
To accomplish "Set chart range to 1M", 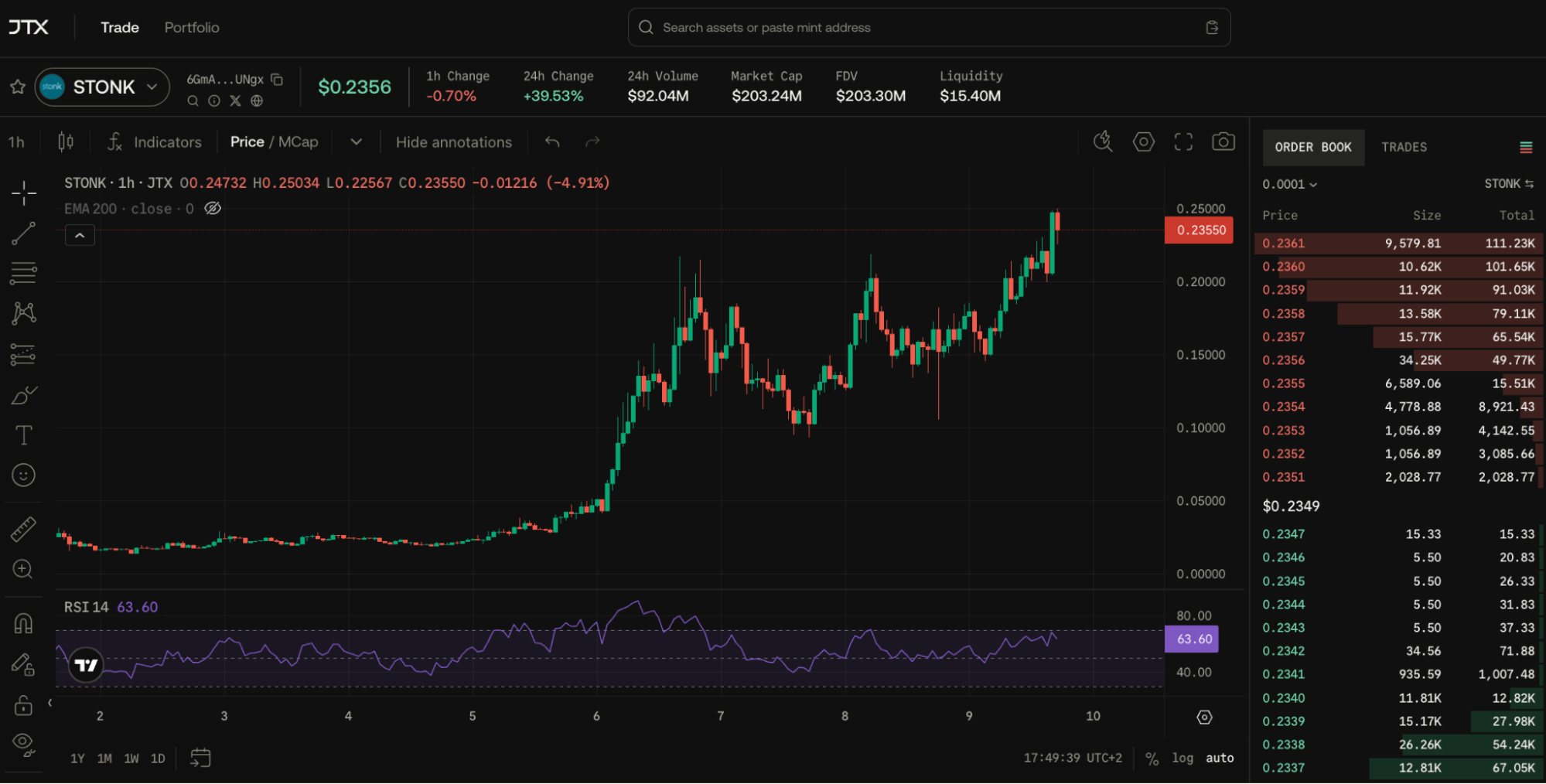I will pos(104,758).
